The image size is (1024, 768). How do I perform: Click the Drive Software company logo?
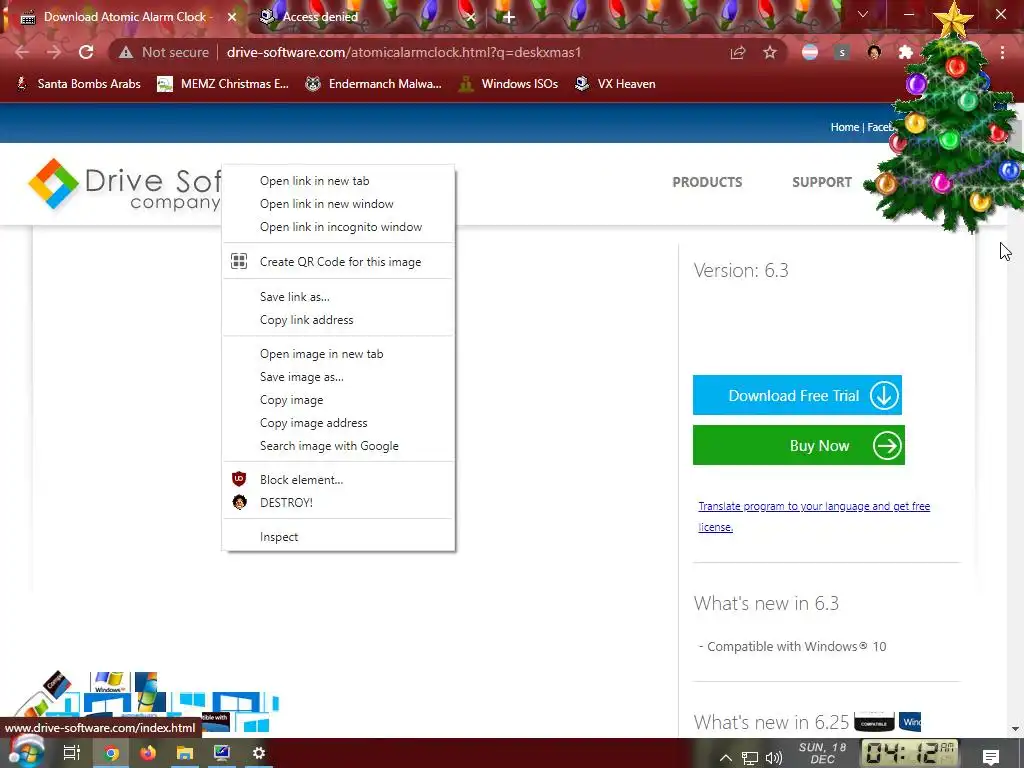tap(124, 184)
